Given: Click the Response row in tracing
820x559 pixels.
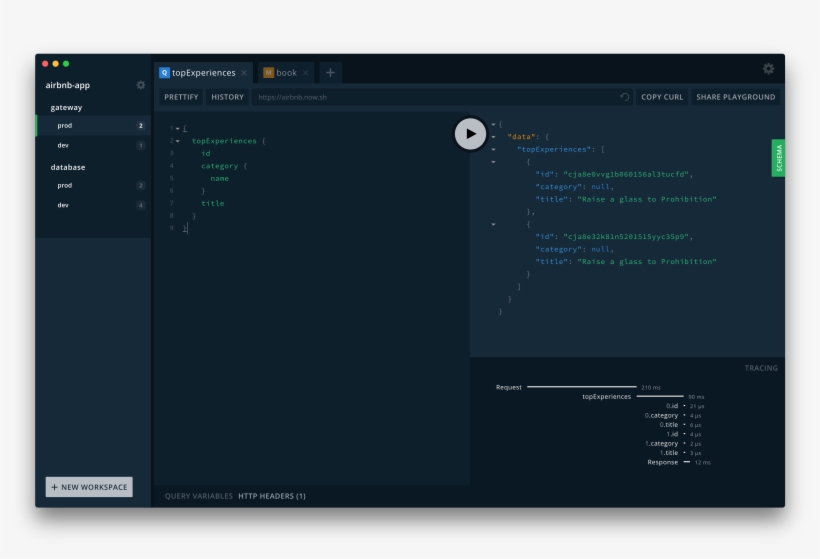Looking at the screenshot, I should tap(679, 462).
